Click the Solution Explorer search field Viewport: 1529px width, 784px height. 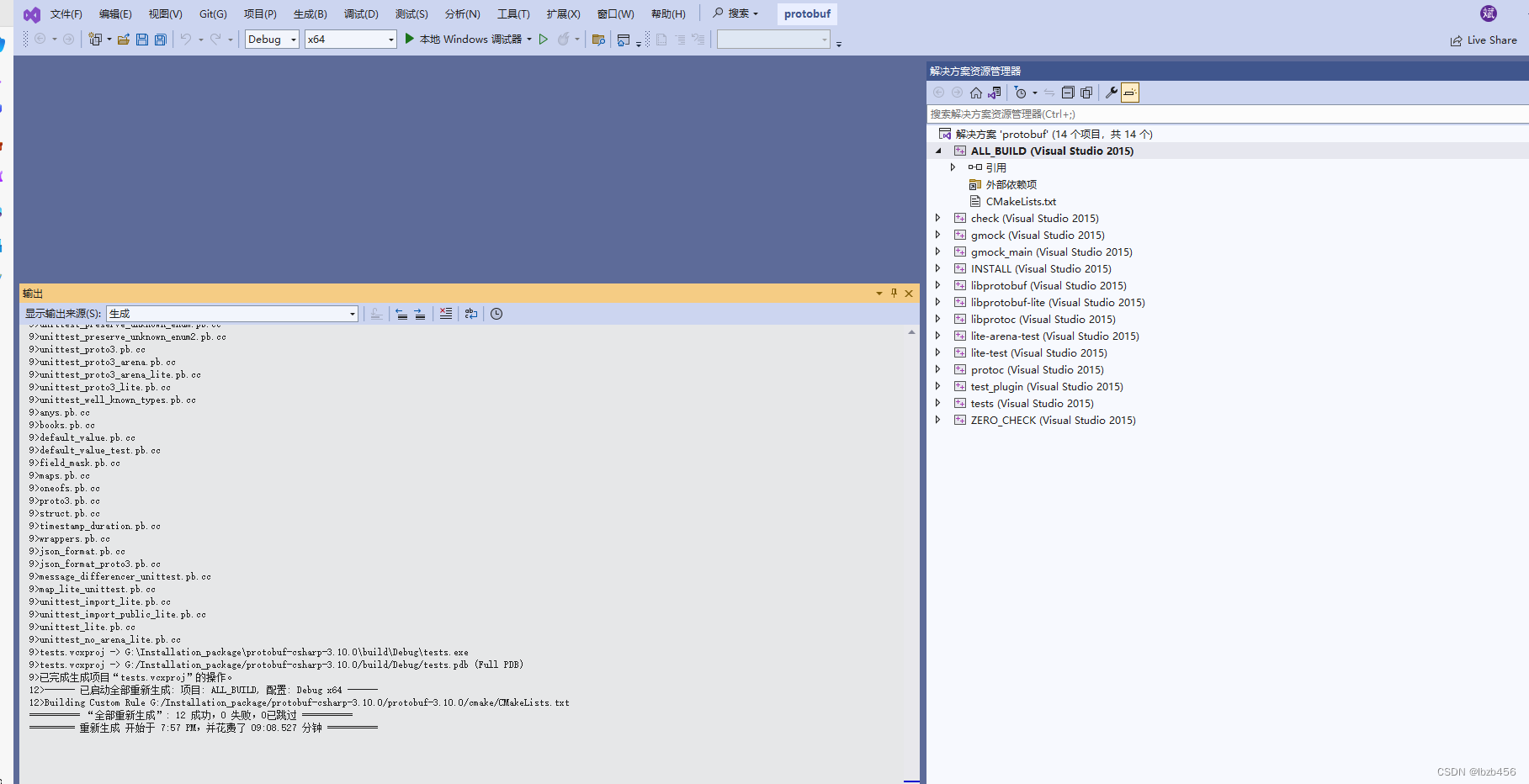click(1228, 114)
